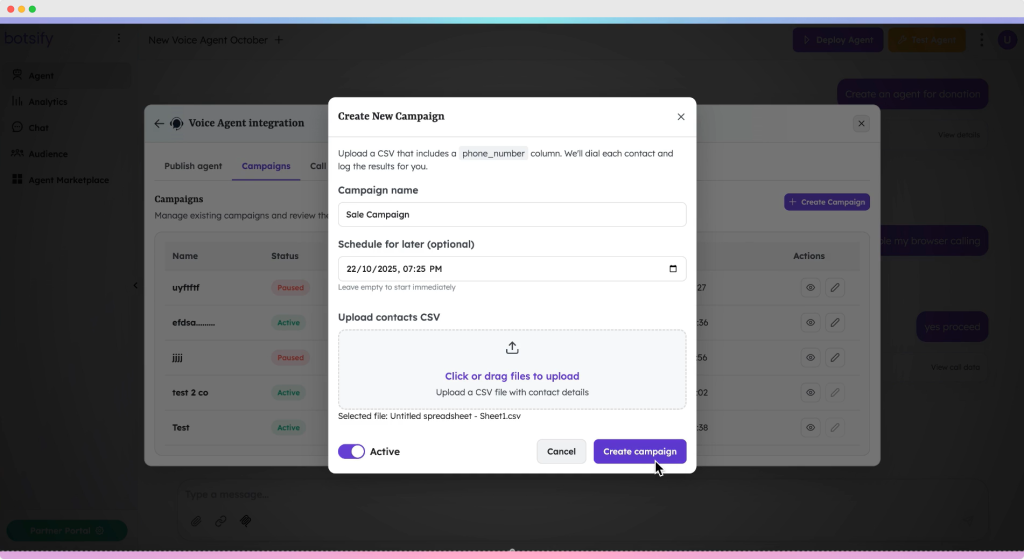Open botsify sidebar three-dot menu
Image resolution: width=1024 pixels, height=559 pixels.
click(x=118, y=39)
